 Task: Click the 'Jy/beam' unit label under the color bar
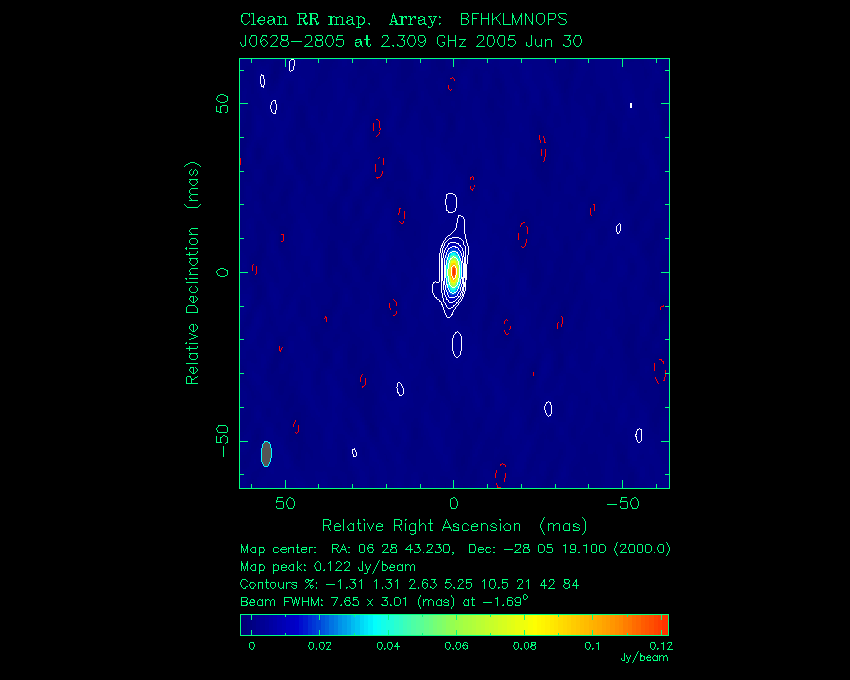pyautogui.click(x=644, y=657)
